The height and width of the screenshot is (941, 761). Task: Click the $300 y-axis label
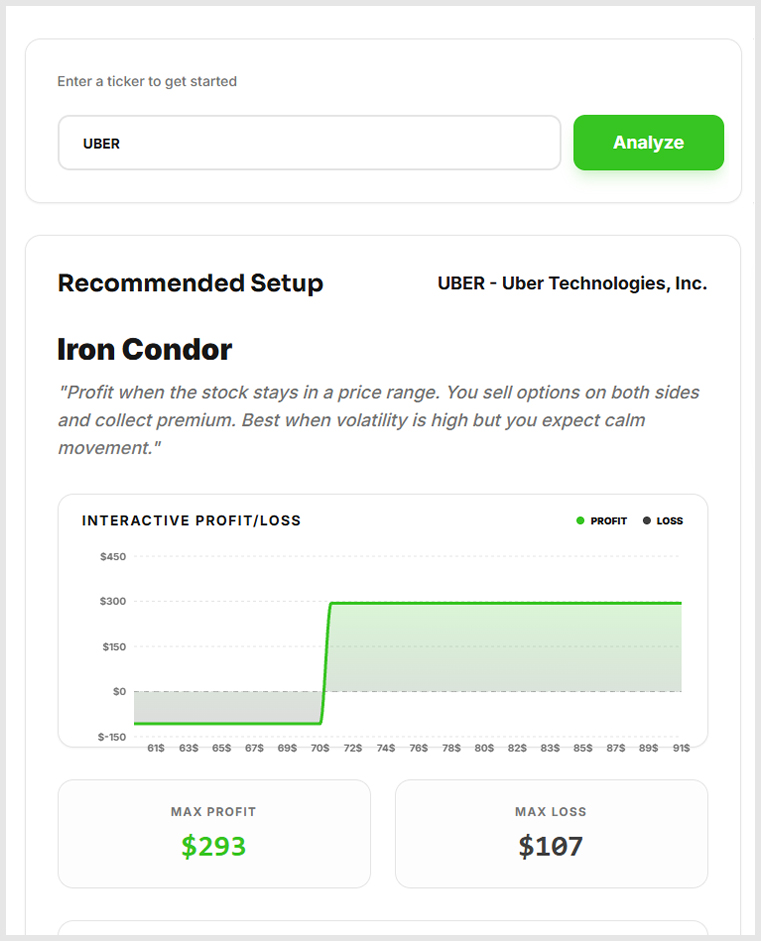(x=113, y=601)
